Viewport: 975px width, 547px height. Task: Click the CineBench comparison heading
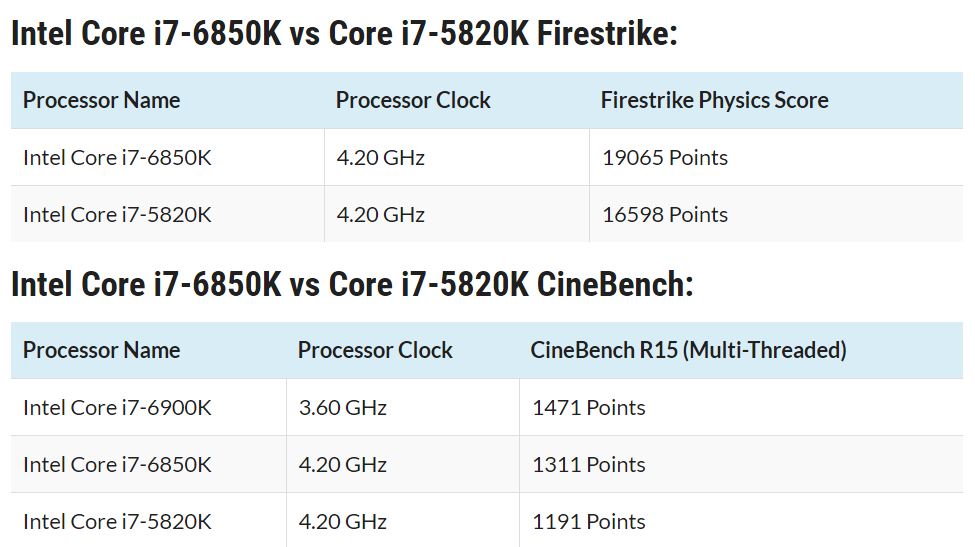click(x=352, y=284)
